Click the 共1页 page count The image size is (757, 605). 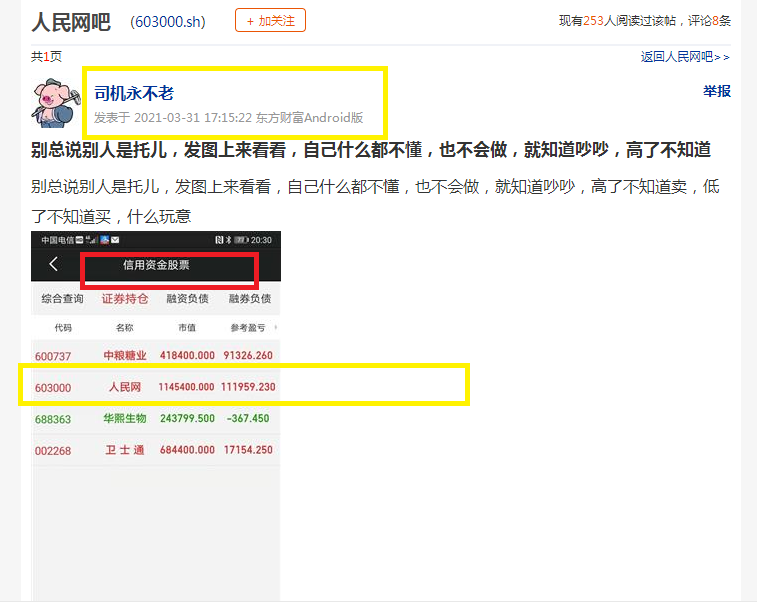pos(46,57)
